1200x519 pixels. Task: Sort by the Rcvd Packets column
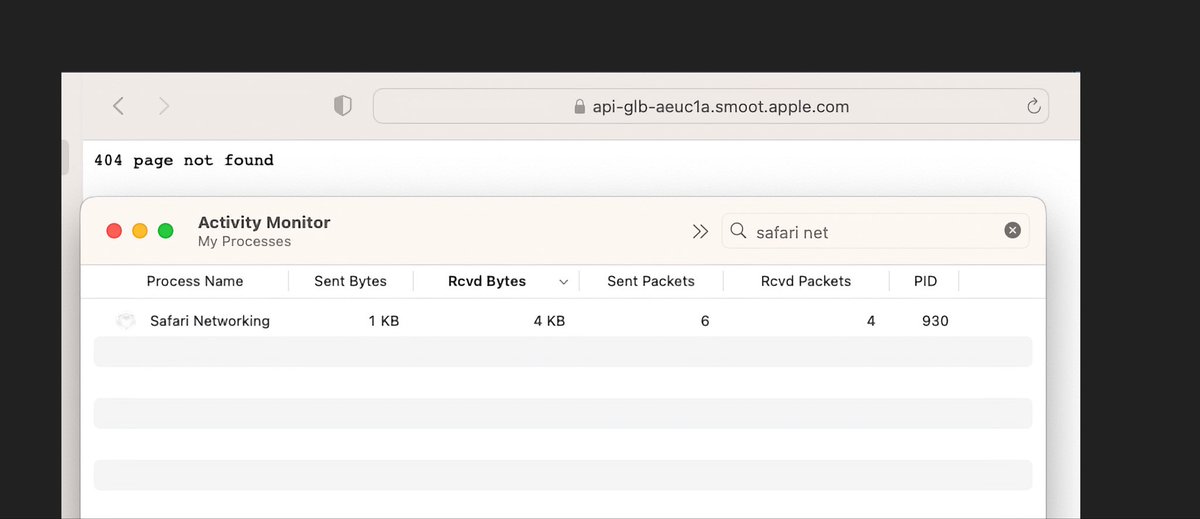[x=806, y=281]
